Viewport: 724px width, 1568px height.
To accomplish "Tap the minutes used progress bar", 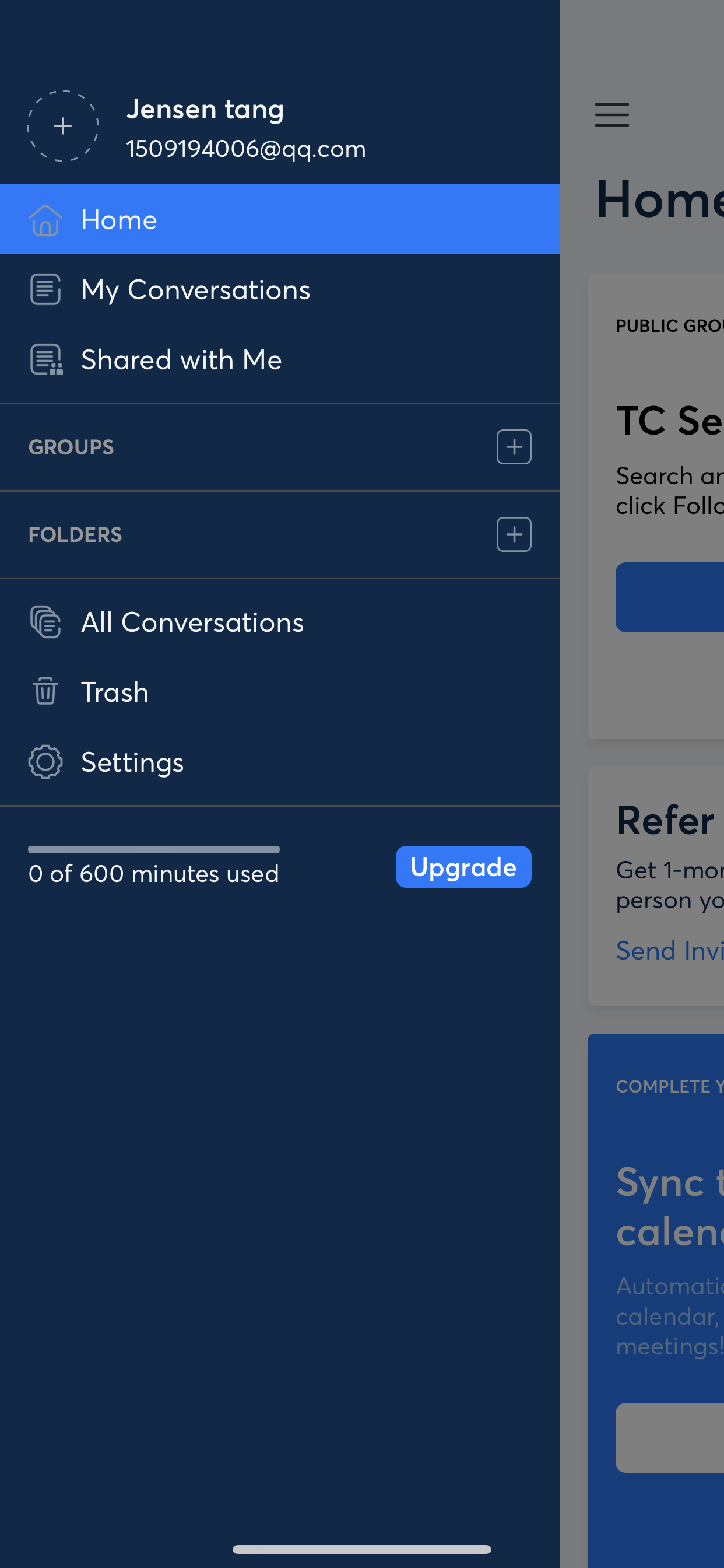I will (x=153, y=849).
